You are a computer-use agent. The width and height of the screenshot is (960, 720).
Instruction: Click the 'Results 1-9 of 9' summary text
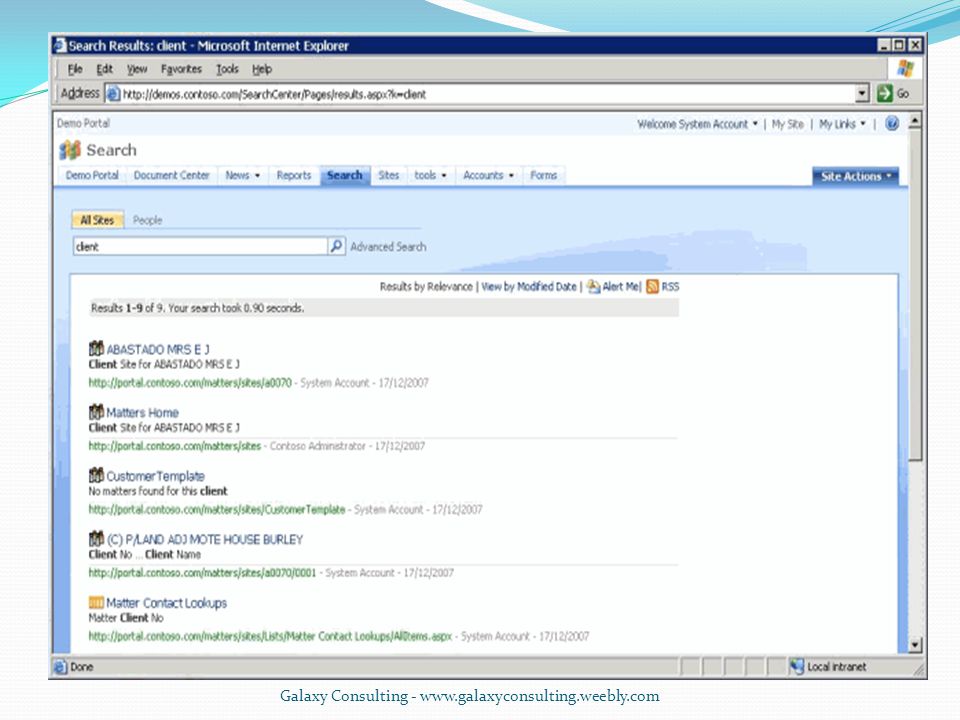tap(197, 308)
